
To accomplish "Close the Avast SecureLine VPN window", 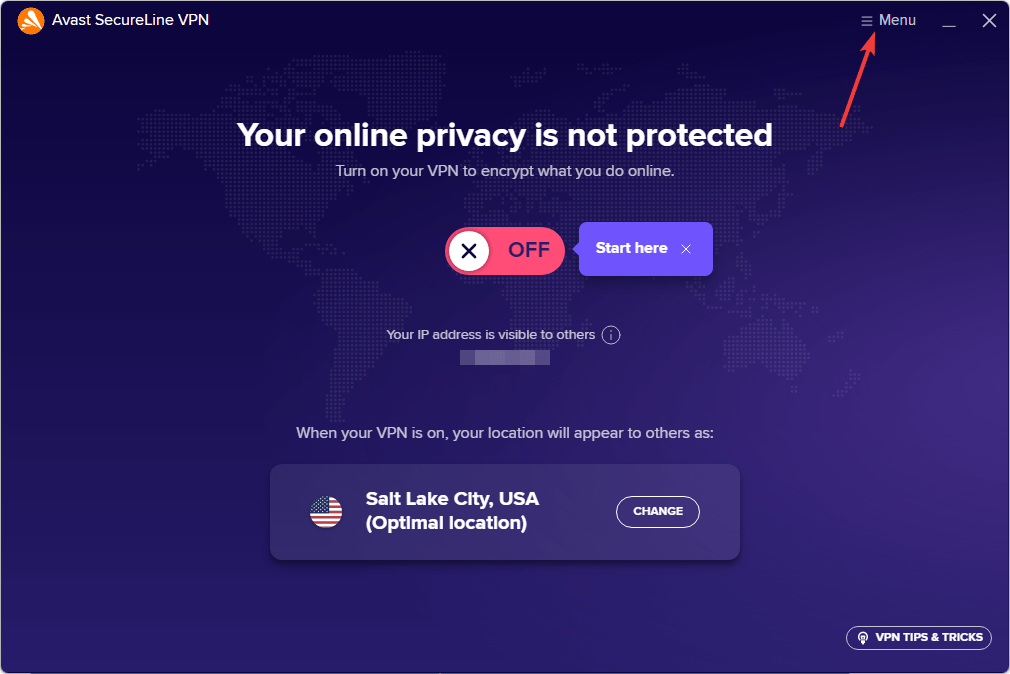I will pyautogui.click(x=989, y=21).
